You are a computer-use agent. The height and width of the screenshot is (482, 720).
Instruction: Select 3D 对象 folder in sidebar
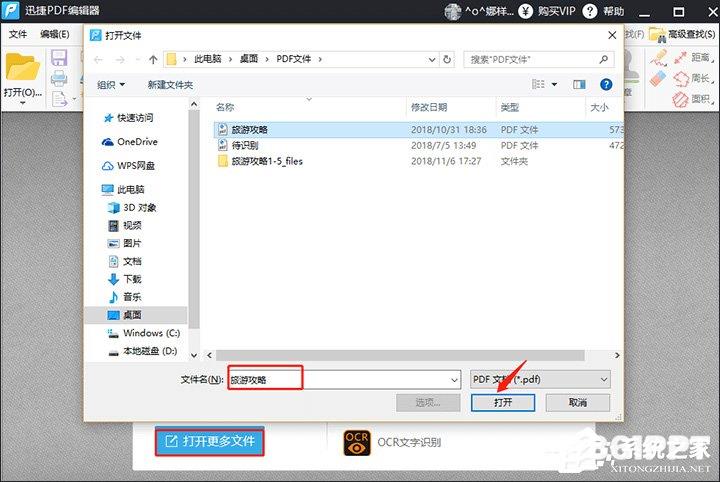(132, 207)
